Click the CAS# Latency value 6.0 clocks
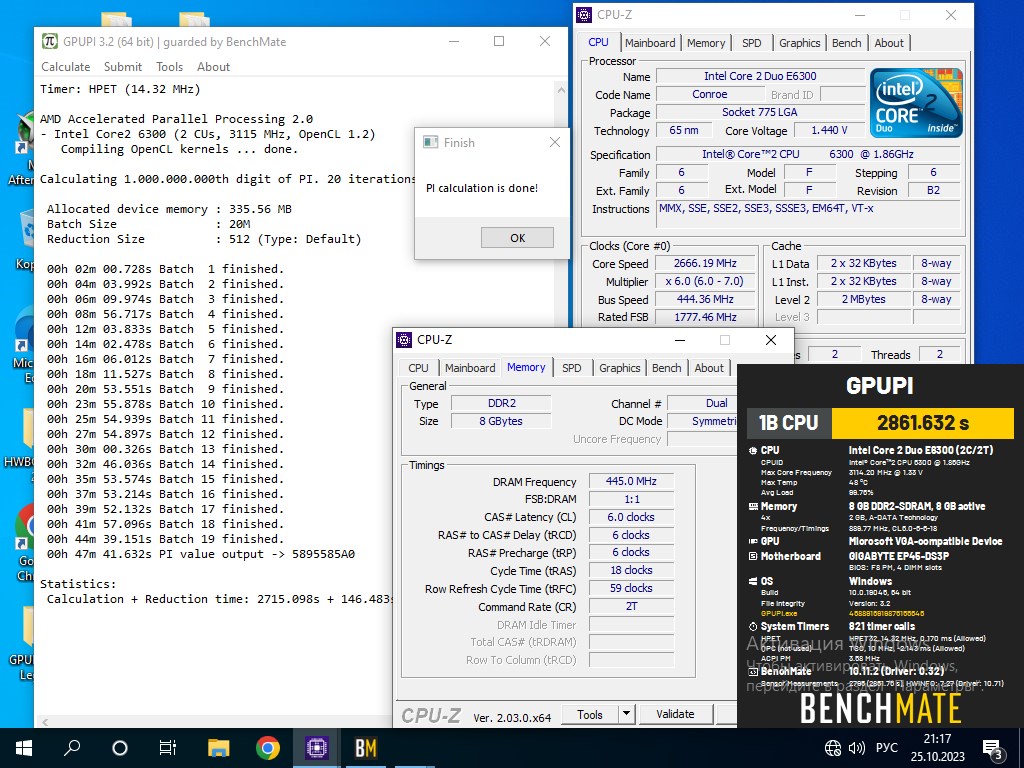 [631, 517]
